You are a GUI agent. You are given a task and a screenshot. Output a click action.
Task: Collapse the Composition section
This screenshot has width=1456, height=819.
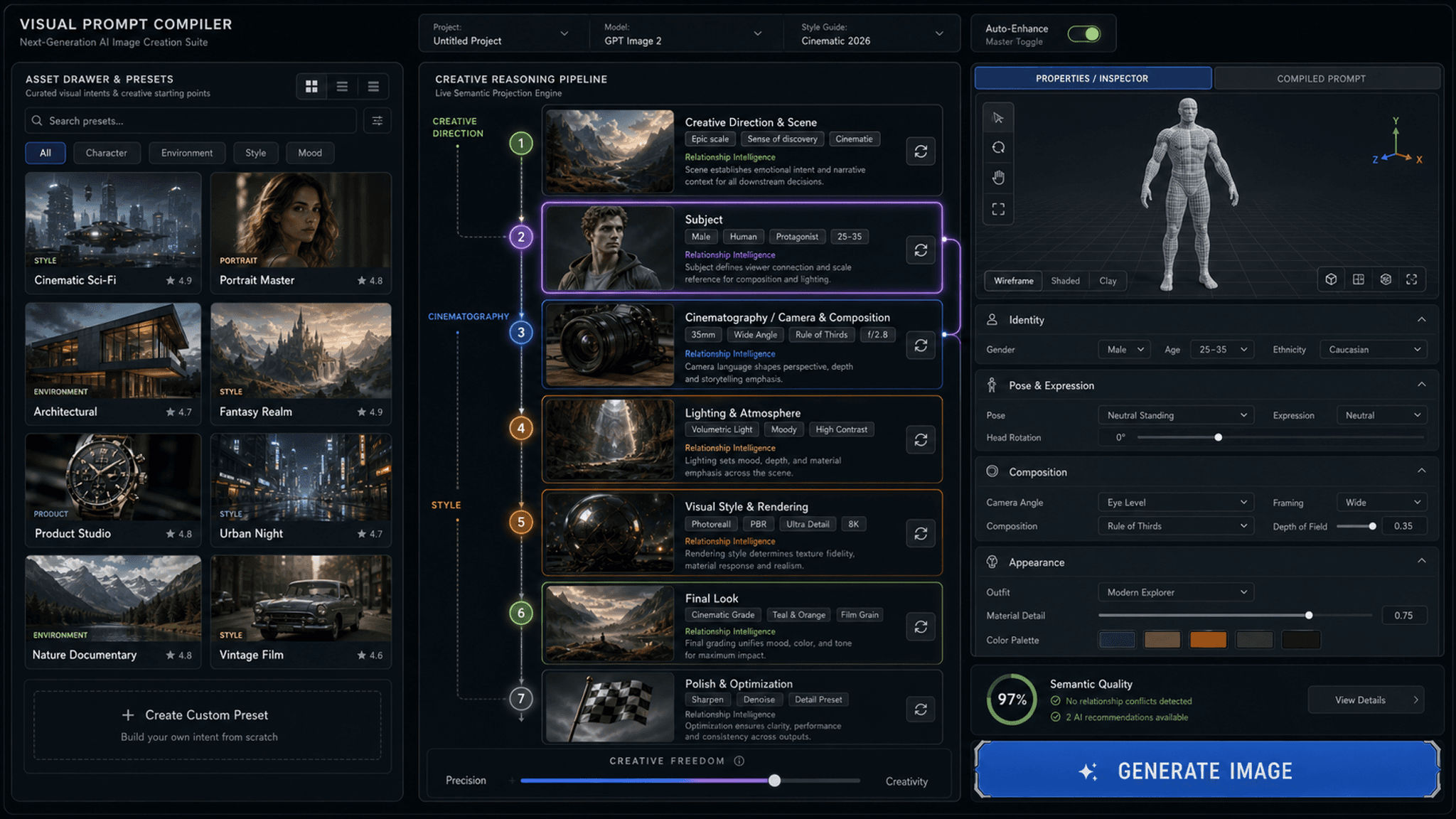pos(1421,471)
